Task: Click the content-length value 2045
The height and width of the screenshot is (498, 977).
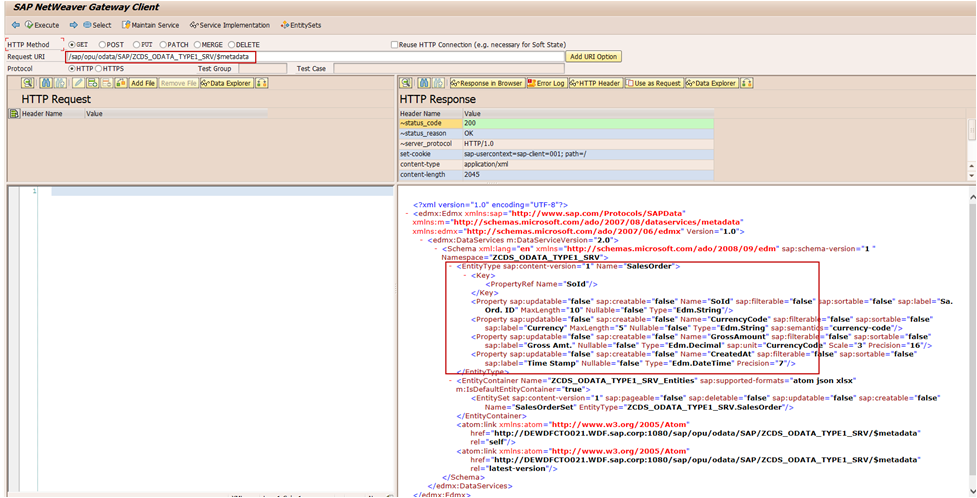Action: click(x=472, y=175)
